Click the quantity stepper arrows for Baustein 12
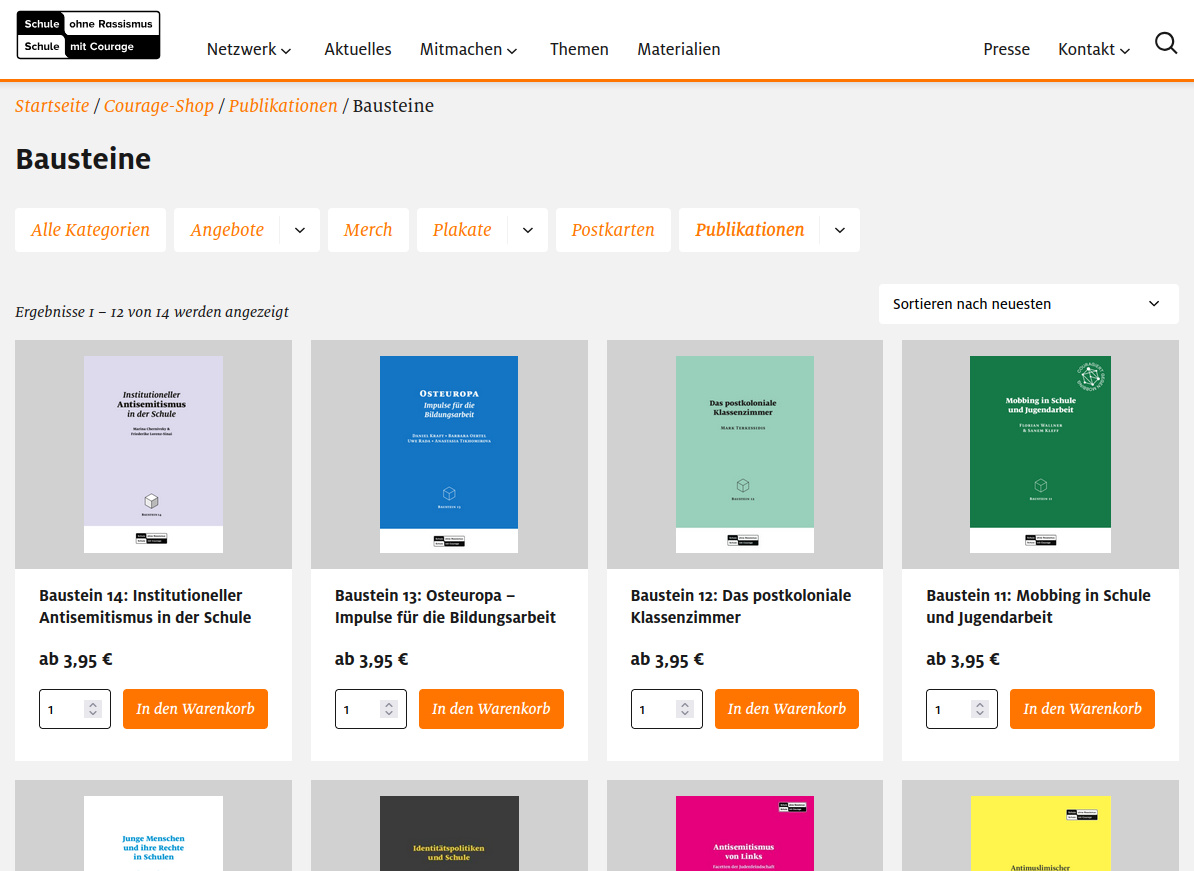This screenshot has width=1194, height=871. click(685, 709)
